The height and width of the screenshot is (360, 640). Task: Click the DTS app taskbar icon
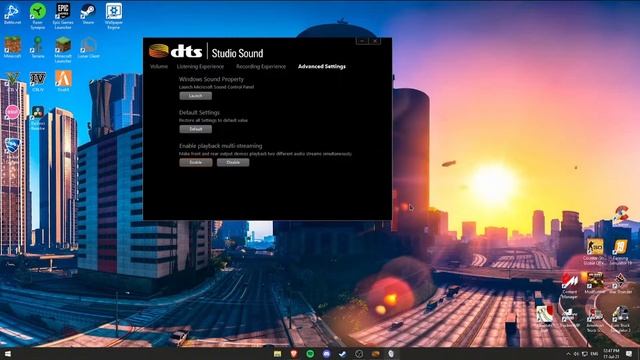[x=376, y=353]
